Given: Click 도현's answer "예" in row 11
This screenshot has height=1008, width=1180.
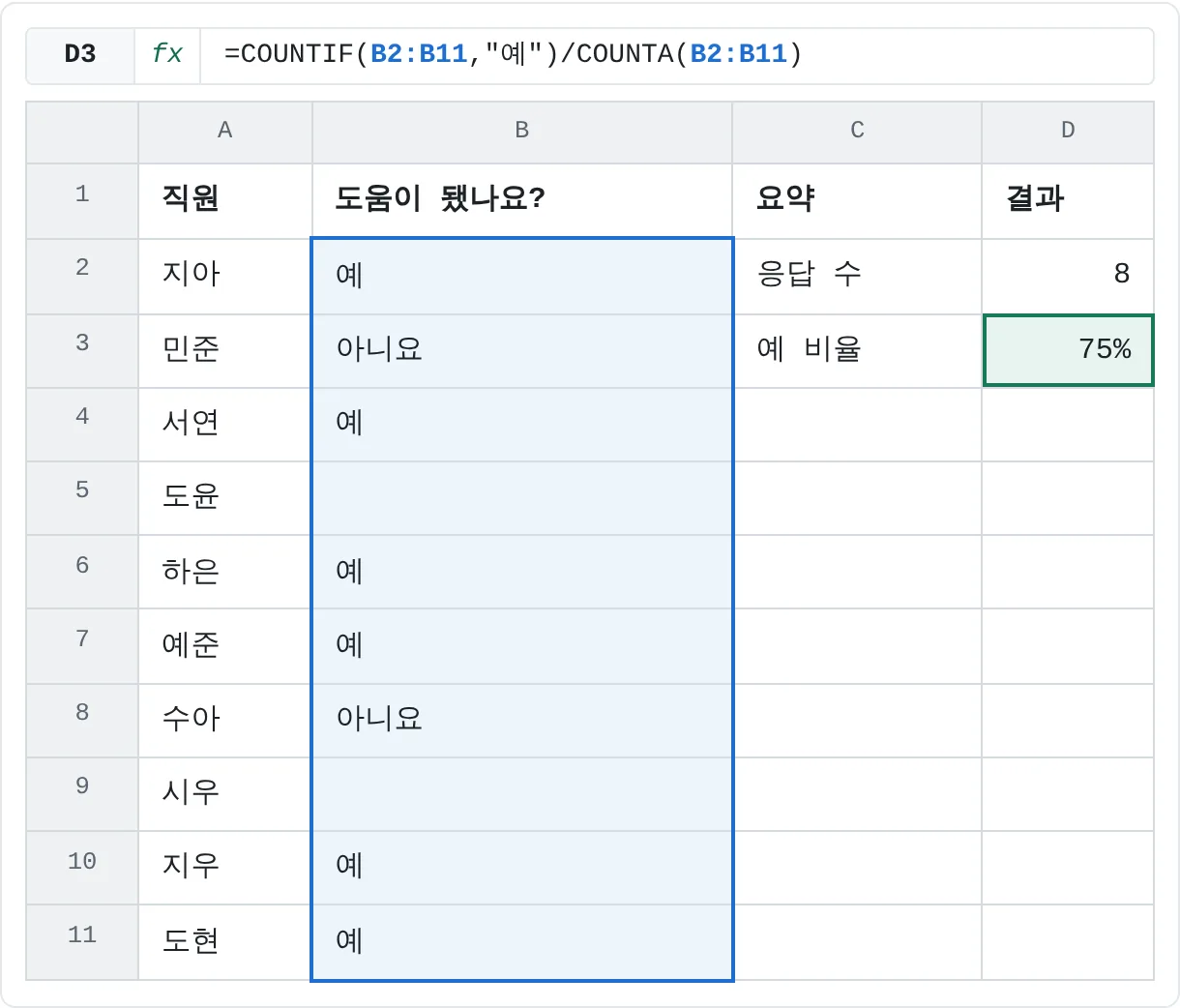Looking at the screenshot, I should click(x=522, y=942).
